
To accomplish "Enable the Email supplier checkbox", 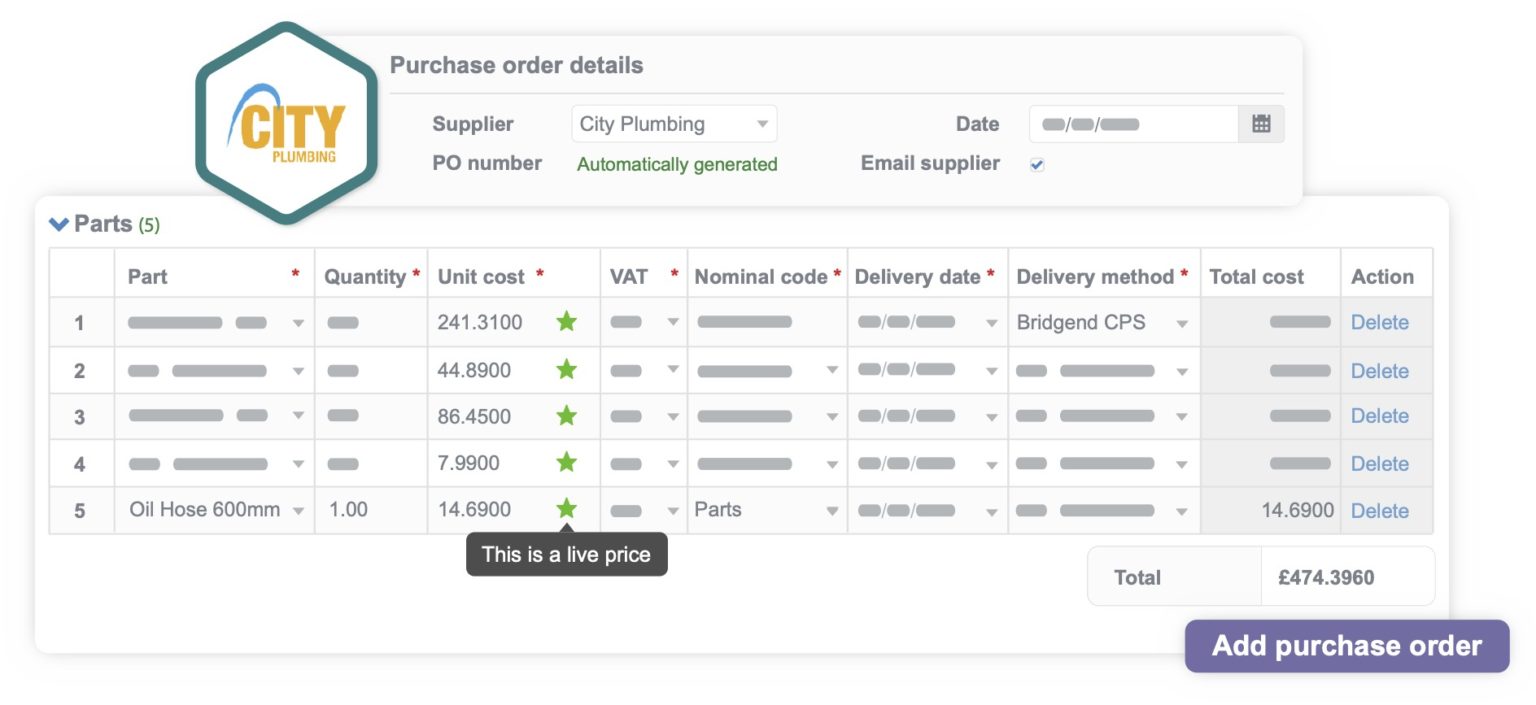I will coord(1036,164).
